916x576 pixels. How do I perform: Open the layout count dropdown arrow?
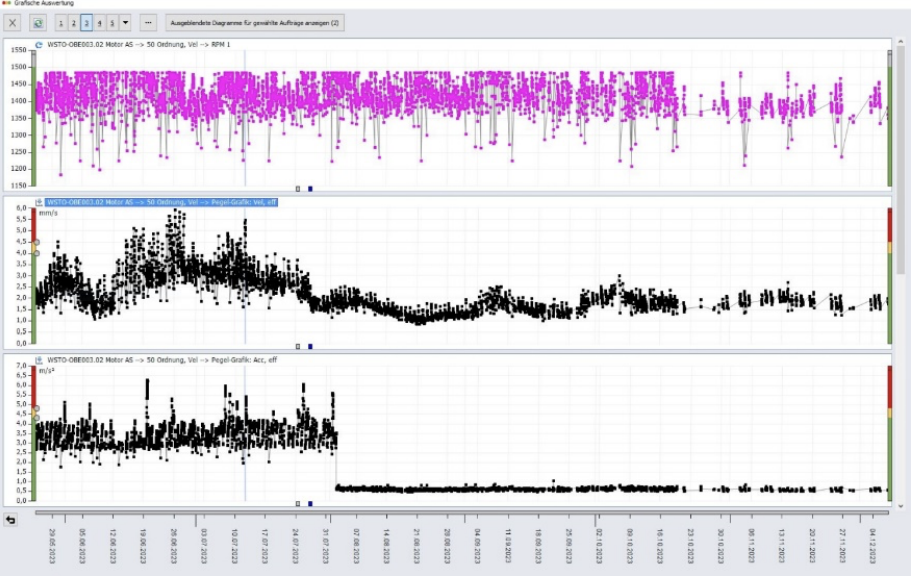coord(125,22)
